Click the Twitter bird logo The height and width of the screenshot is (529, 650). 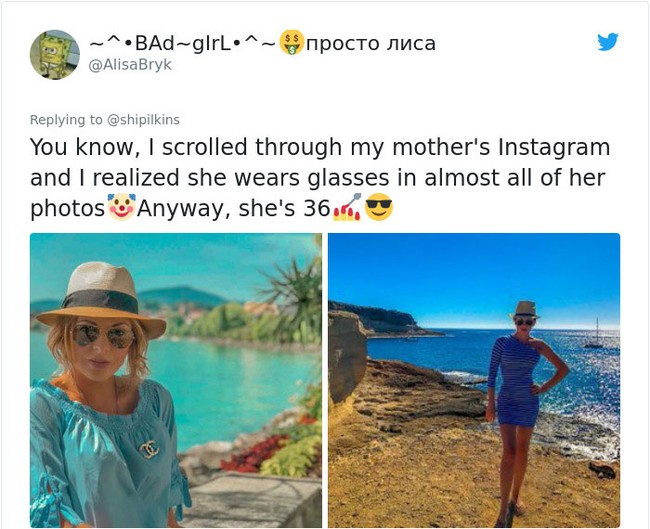(607, 42)
